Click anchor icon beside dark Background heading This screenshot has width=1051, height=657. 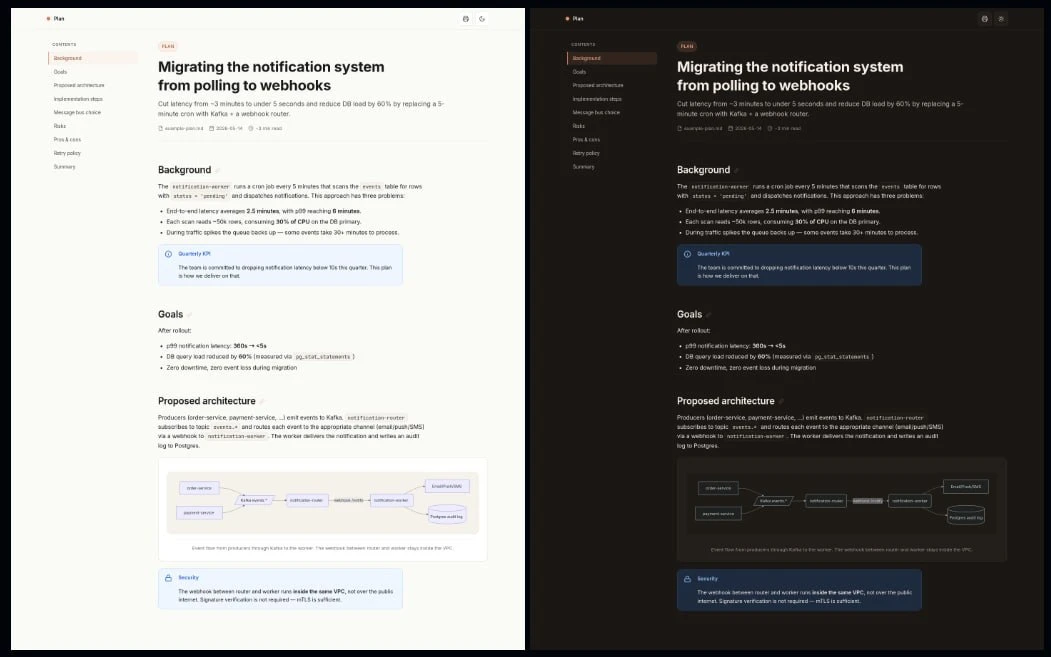click(x=736, y=171)
